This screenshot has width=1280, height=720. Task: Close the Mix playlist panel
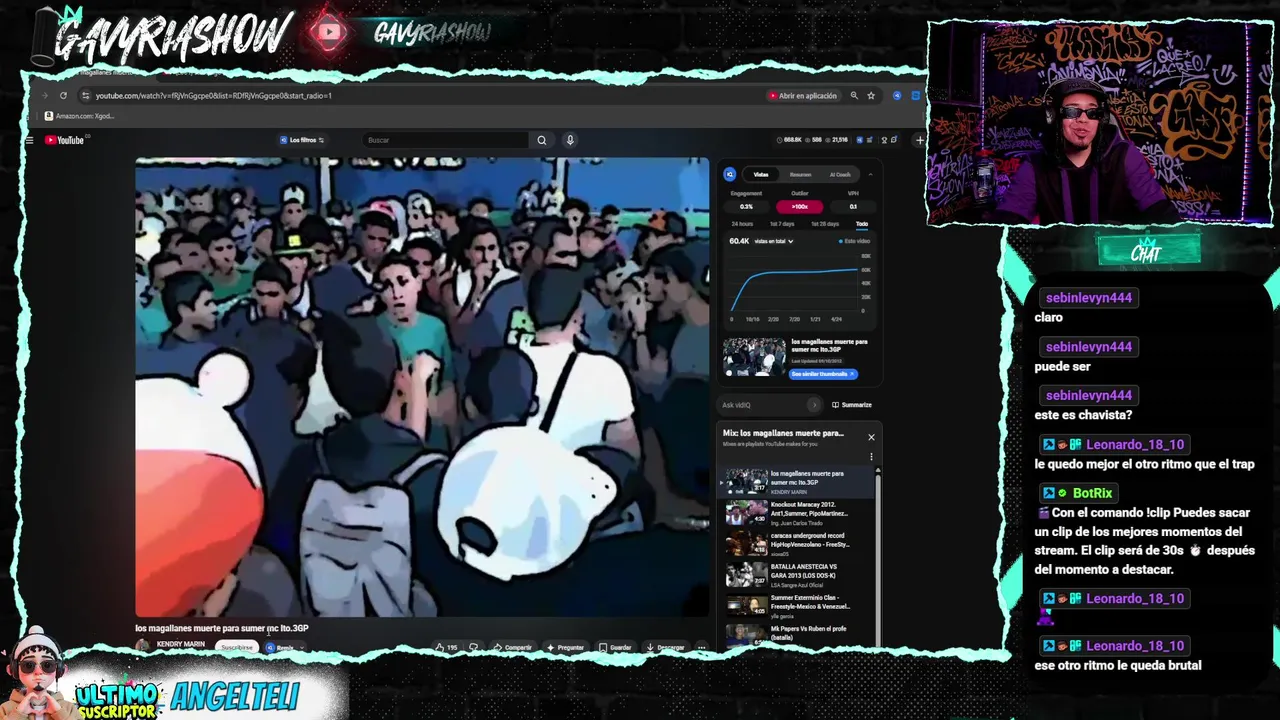tap(871, 437)
